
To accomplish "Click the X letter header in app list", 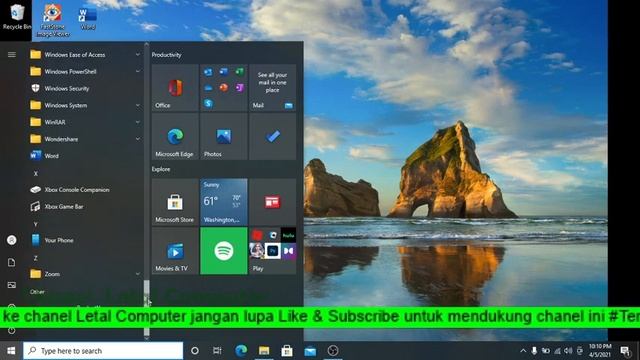I will point(36,173).
